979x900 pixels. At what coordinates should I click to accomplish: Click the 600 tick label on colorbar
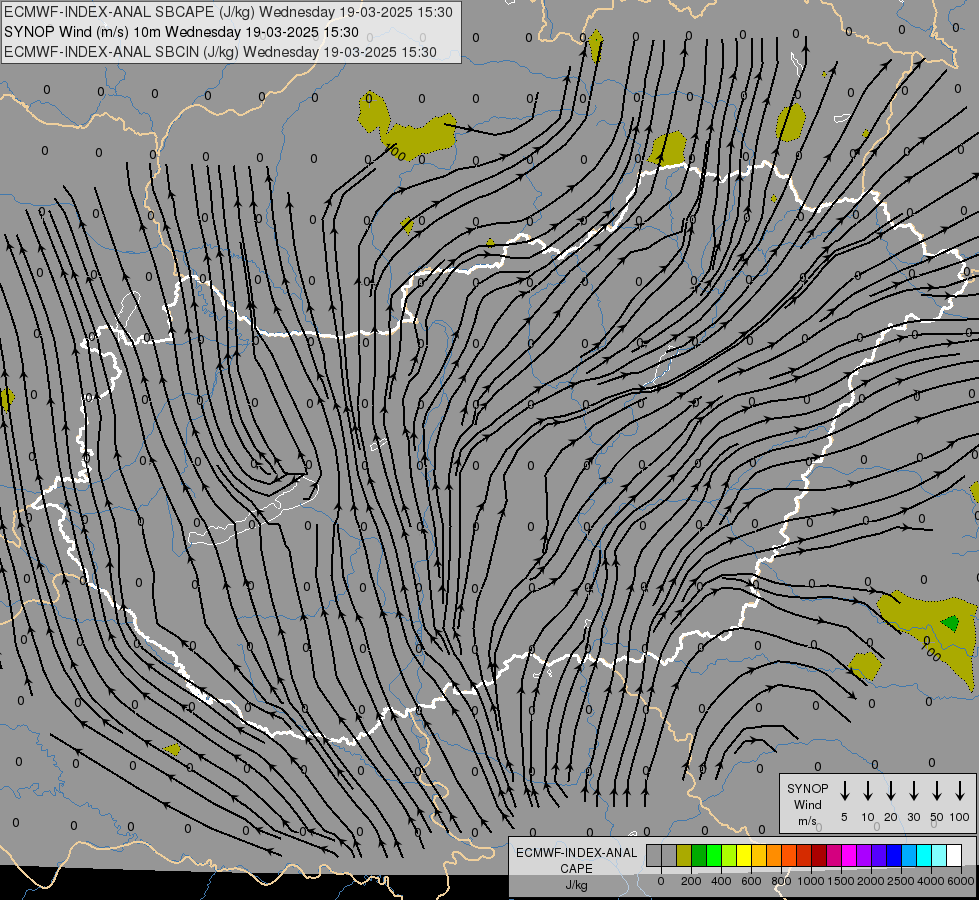(x=751, y=881)
